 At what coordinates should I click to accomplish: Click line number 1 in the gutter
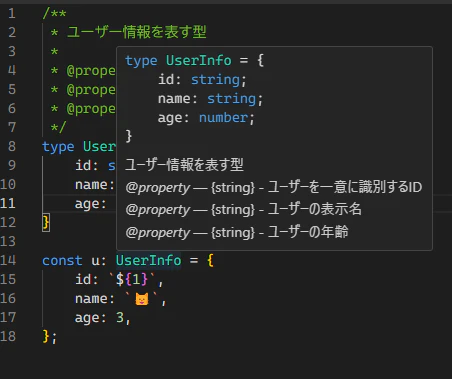point(12,13)
